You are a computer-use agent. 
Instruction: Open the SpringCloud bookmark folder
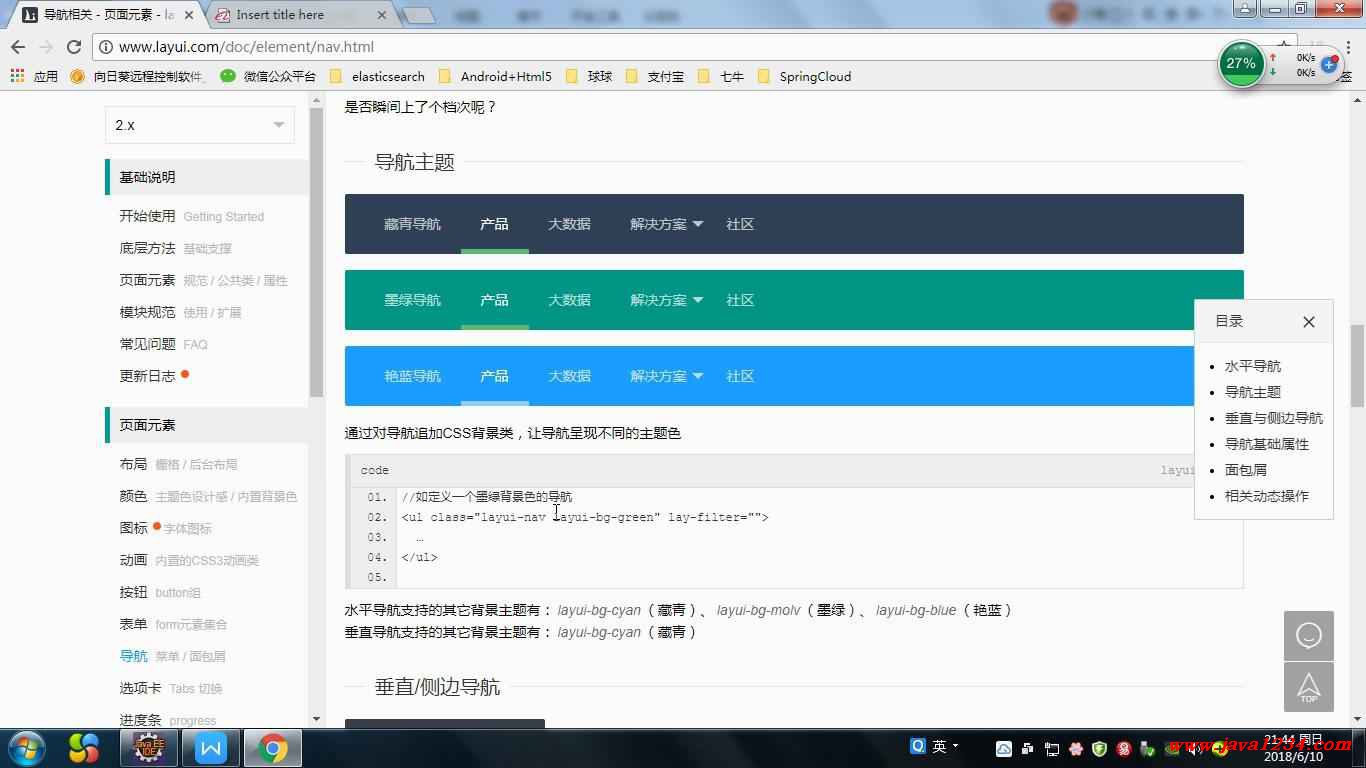tap(804, 76)
